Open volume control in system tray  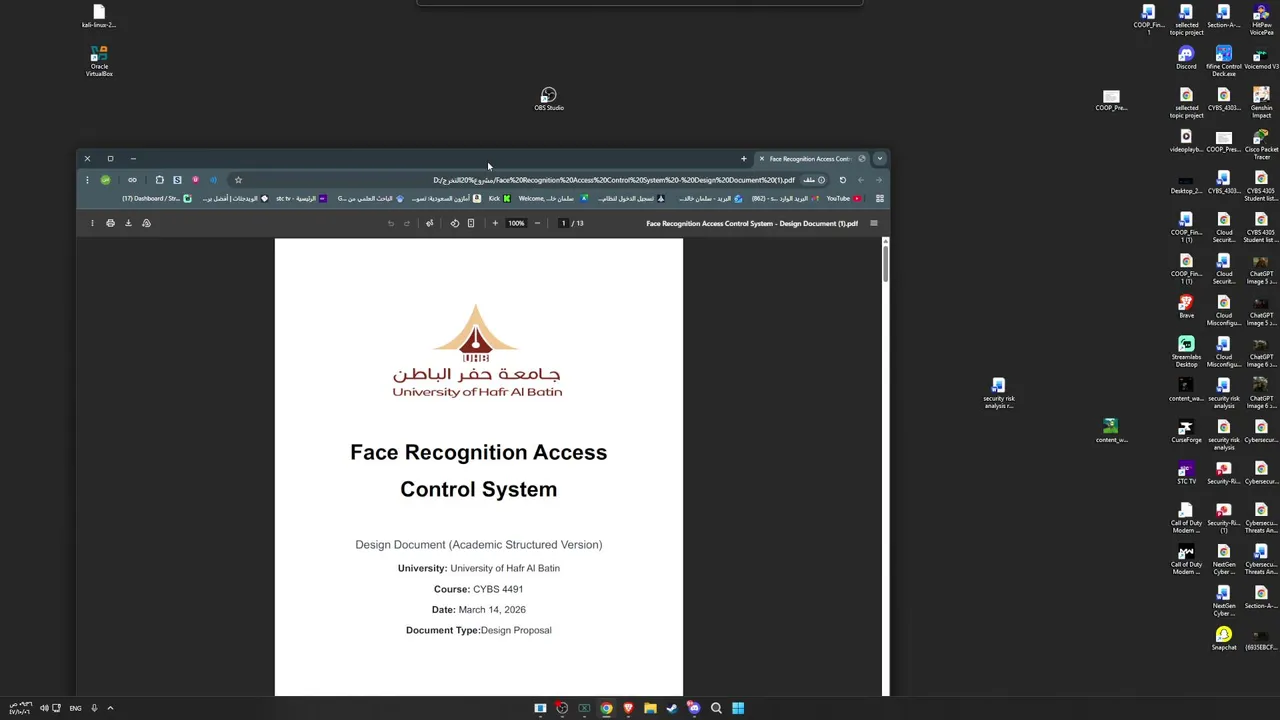tap(44, 708)
